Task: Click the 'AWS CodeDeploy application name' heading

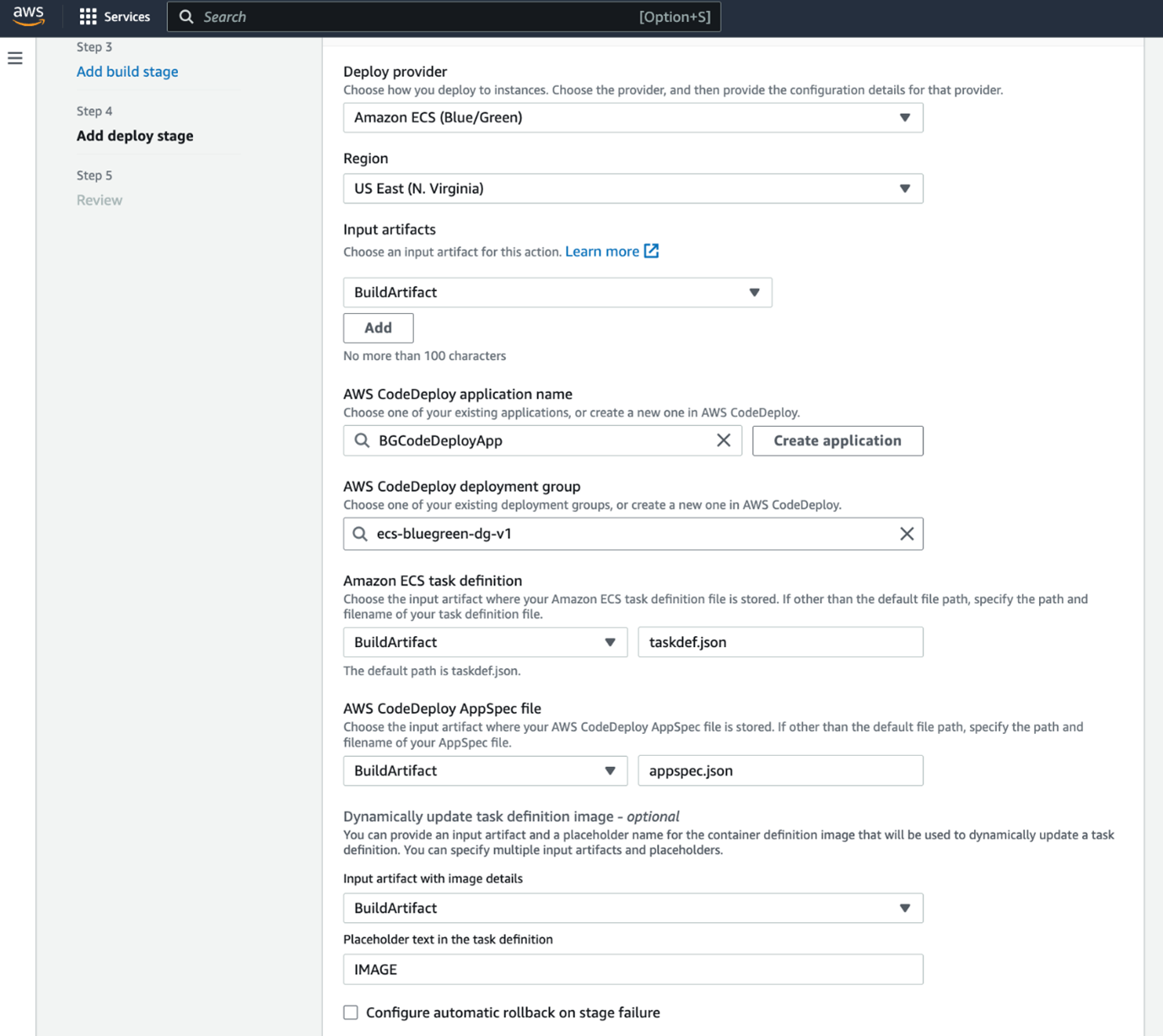Action: [458, 394]
